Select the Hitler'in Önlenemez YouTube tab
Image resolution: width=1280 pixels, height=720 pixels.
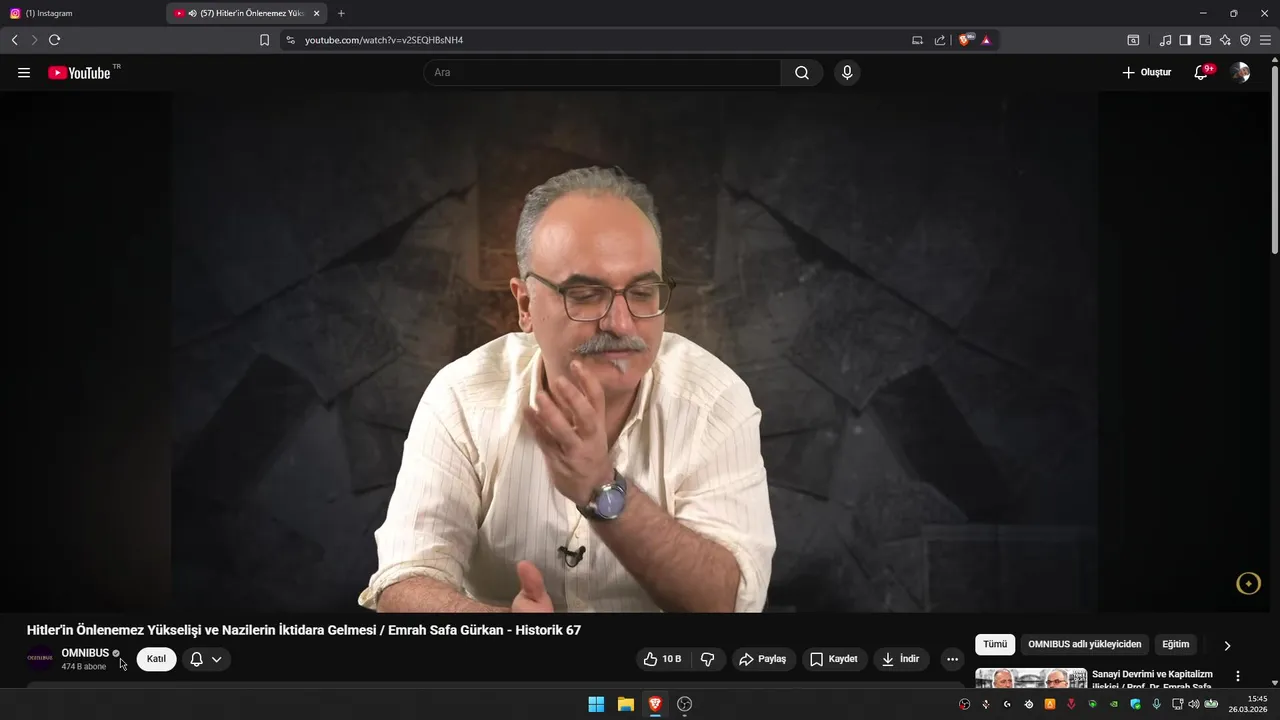[246, 13]
